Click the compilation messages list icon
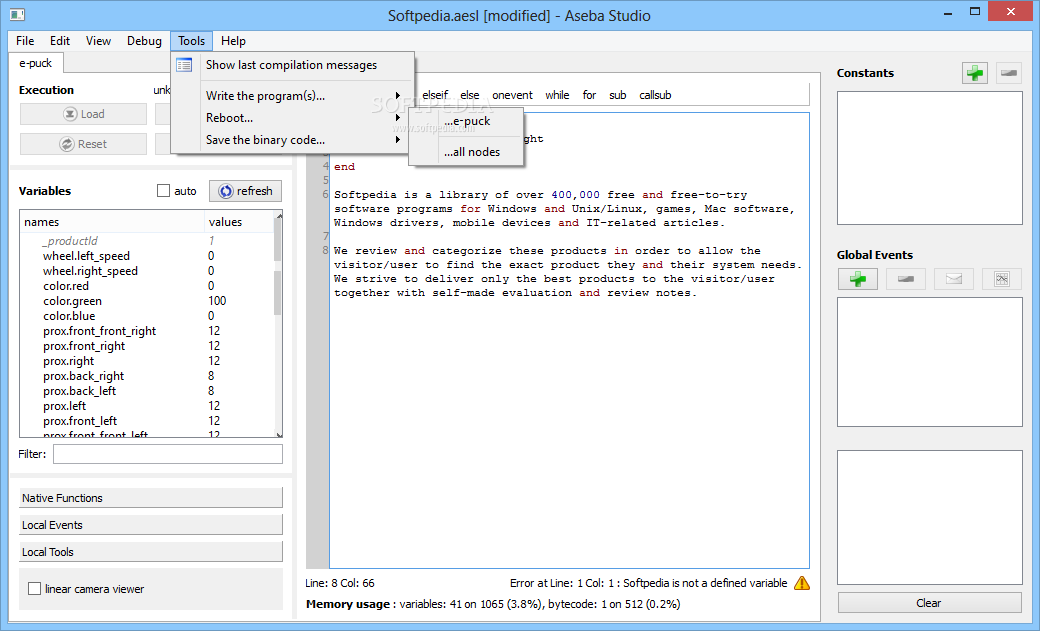1040x631 pixels. click(184, 65)
